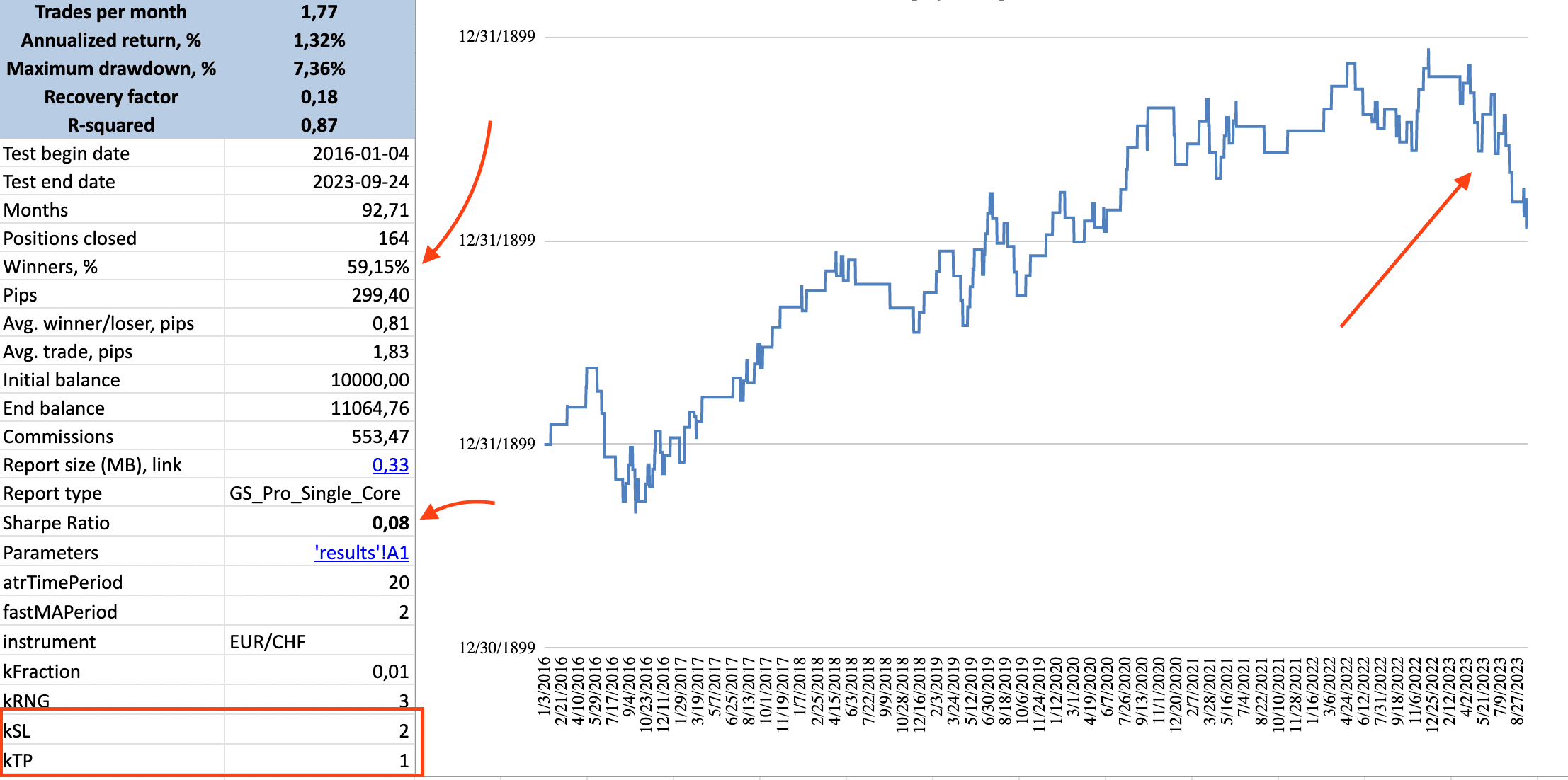Open the 'results'!A1 parameters link
This screenshot has width=1568, height=780.
(361, 553)
